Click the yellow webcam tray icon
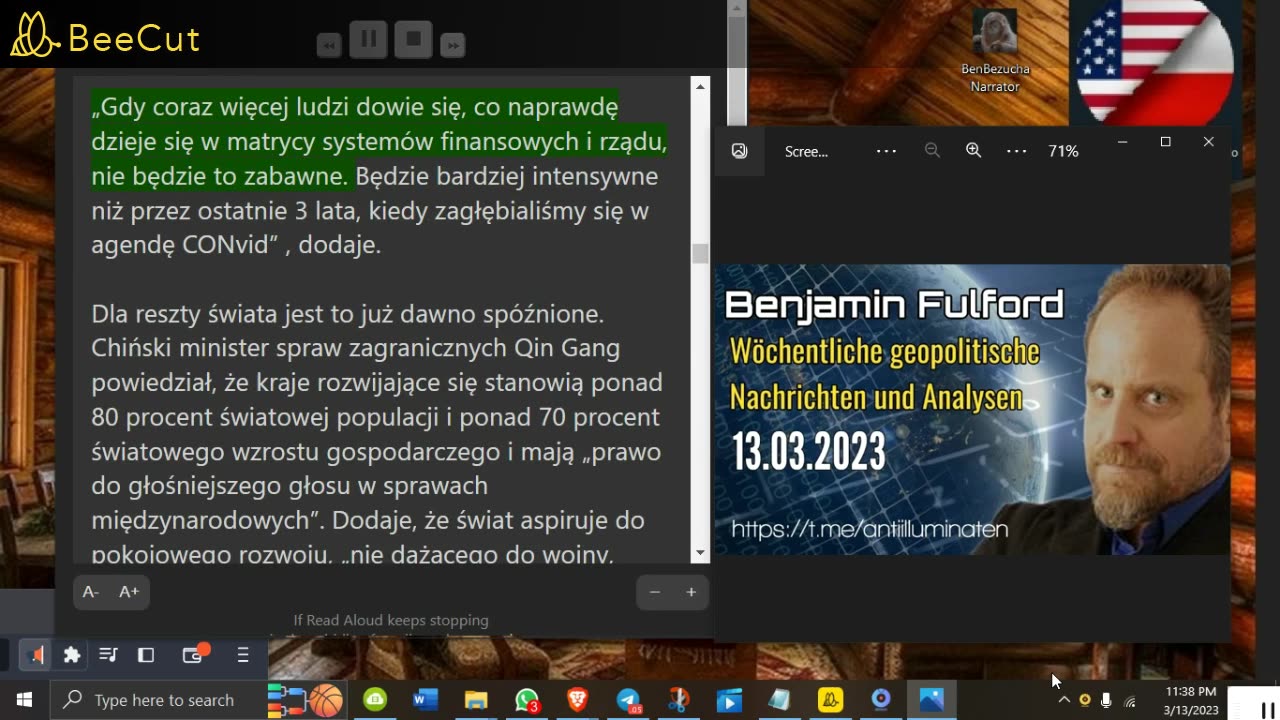The width and height of the screenshot is (1280, 720). coord(1085,701)
